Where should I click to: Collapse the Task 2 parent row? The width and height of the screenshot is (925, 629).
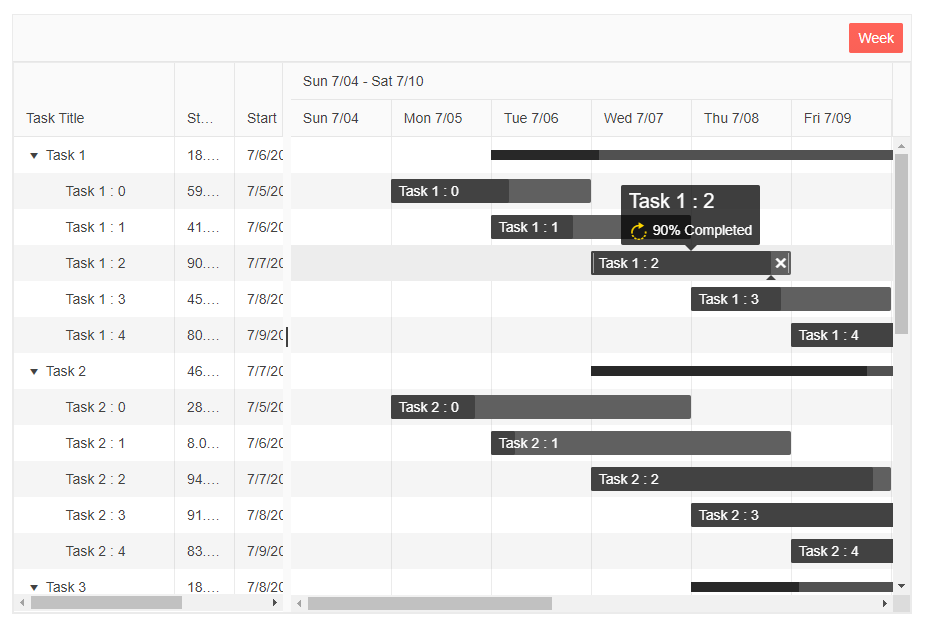point(32,371)
